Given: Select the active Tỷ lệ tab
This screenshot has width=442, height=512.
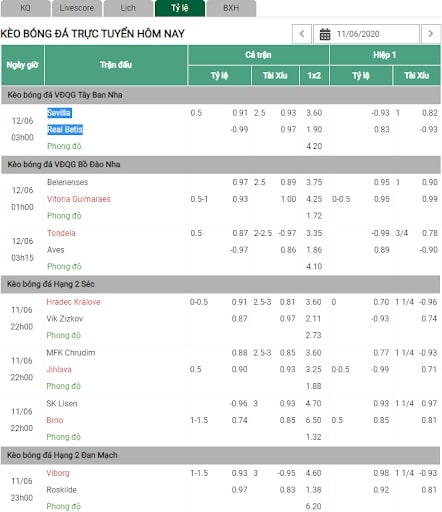Looking at the screenshot, I should tap(180, 8).
